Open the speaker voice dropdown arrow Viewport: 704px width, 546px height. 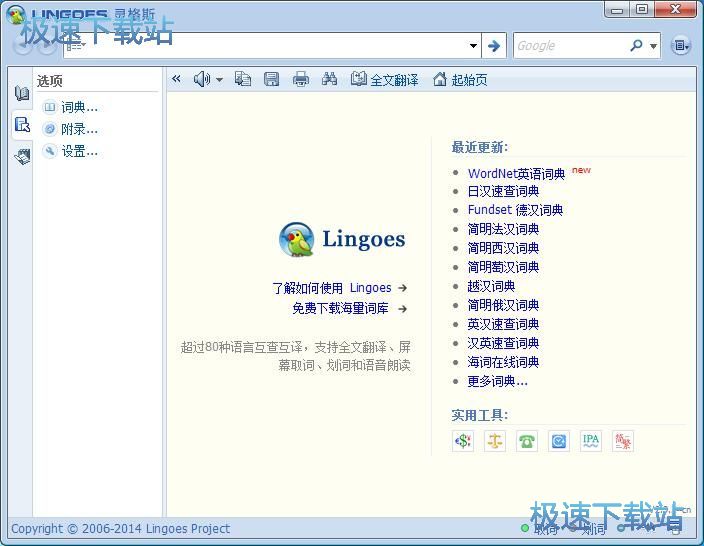tap(219, 80)
